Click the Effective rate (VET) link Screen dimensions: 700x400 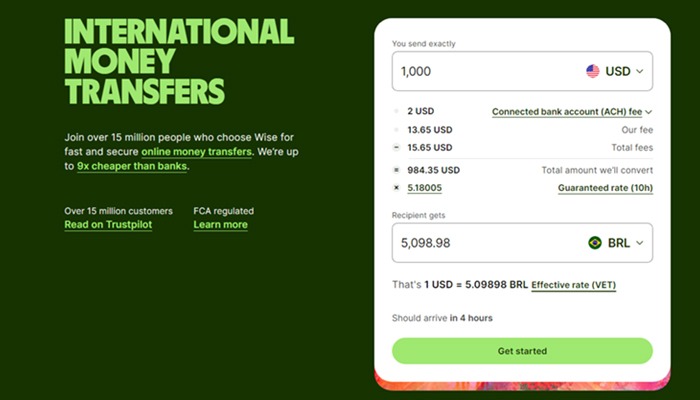[574, 285]
